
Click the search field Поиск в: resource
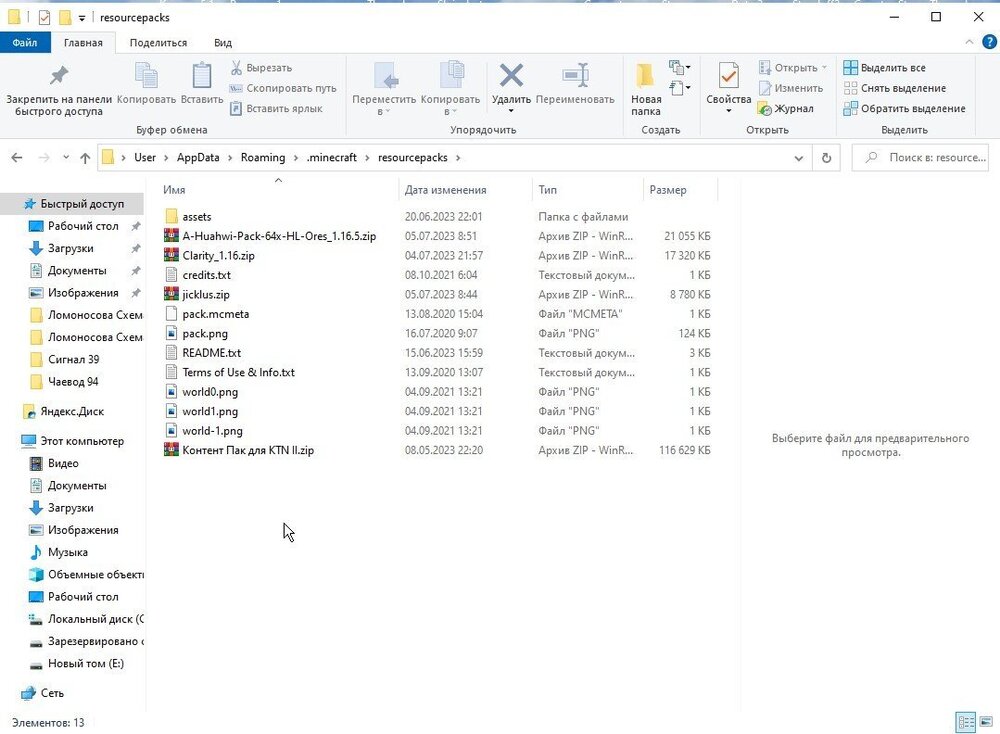[x=920, y=158]
